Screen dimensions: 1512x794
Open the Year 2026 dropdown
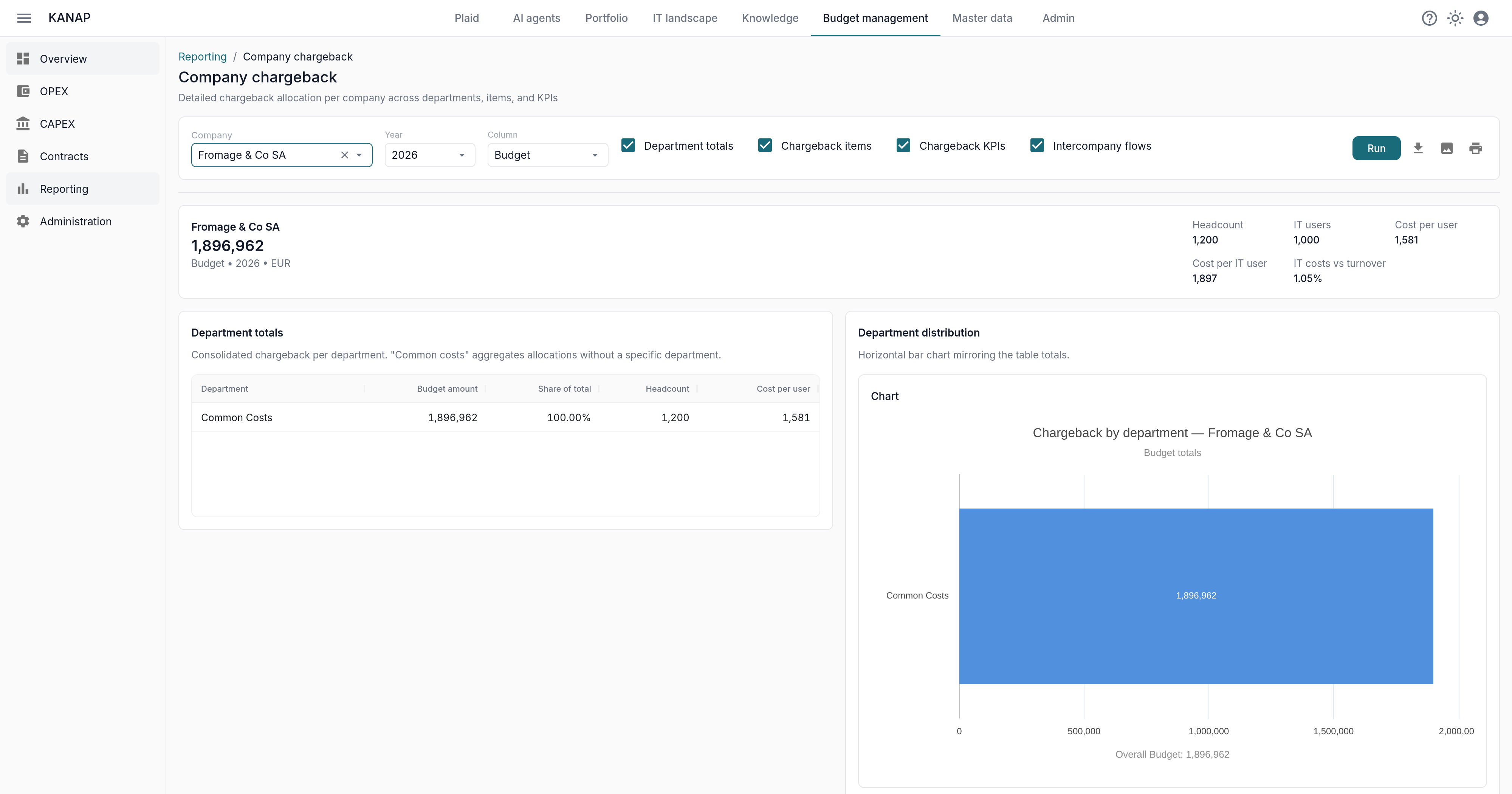tap(430, 155)
